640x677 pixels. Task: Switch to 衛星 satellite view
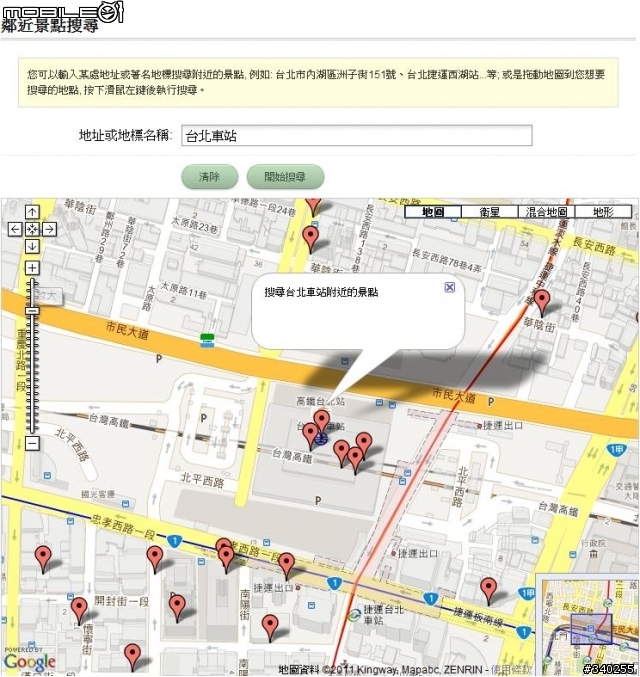489,212
